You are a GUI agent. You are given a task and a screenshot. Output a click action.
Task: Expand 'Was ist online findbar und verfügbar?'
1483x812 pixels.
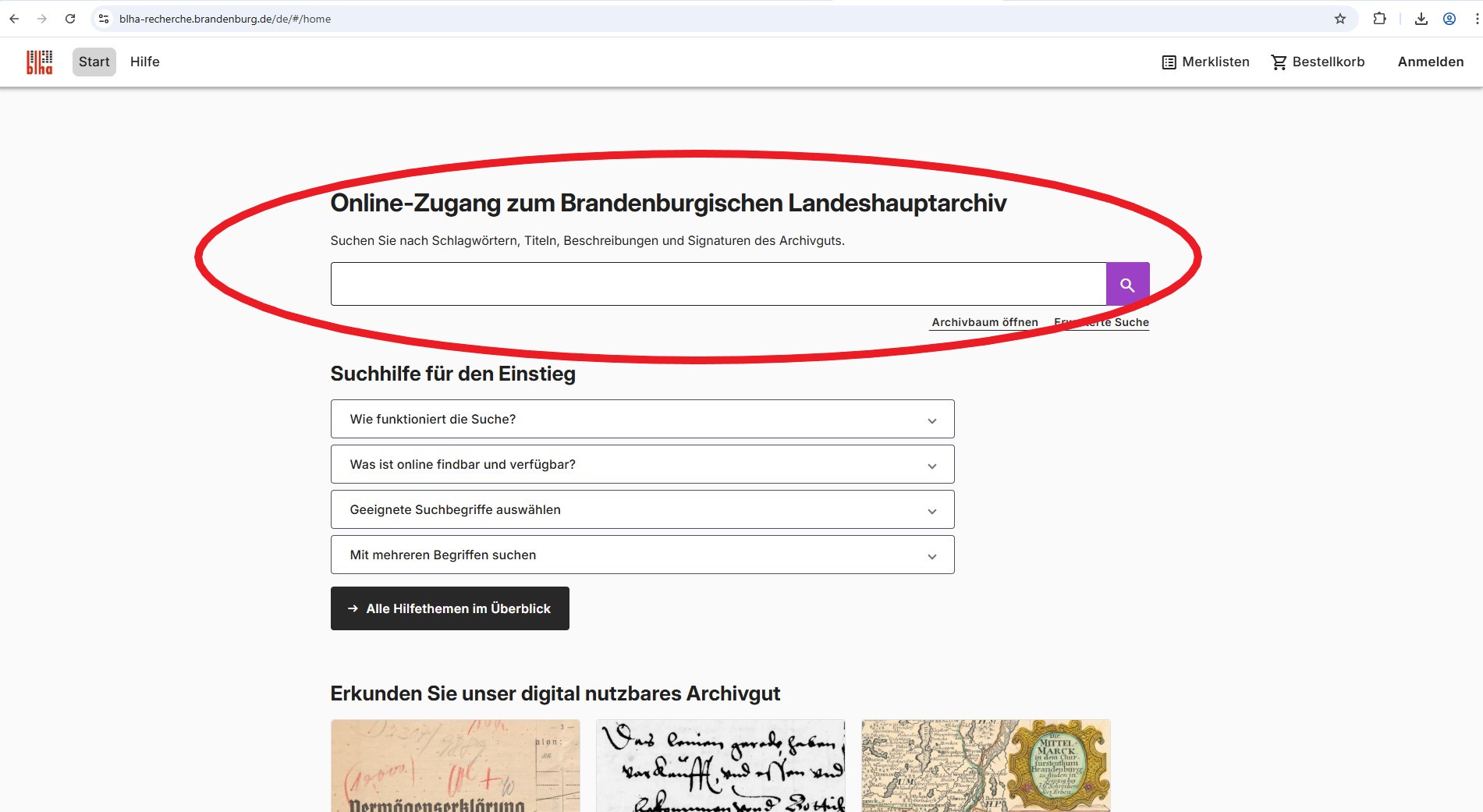pos(641,464)
